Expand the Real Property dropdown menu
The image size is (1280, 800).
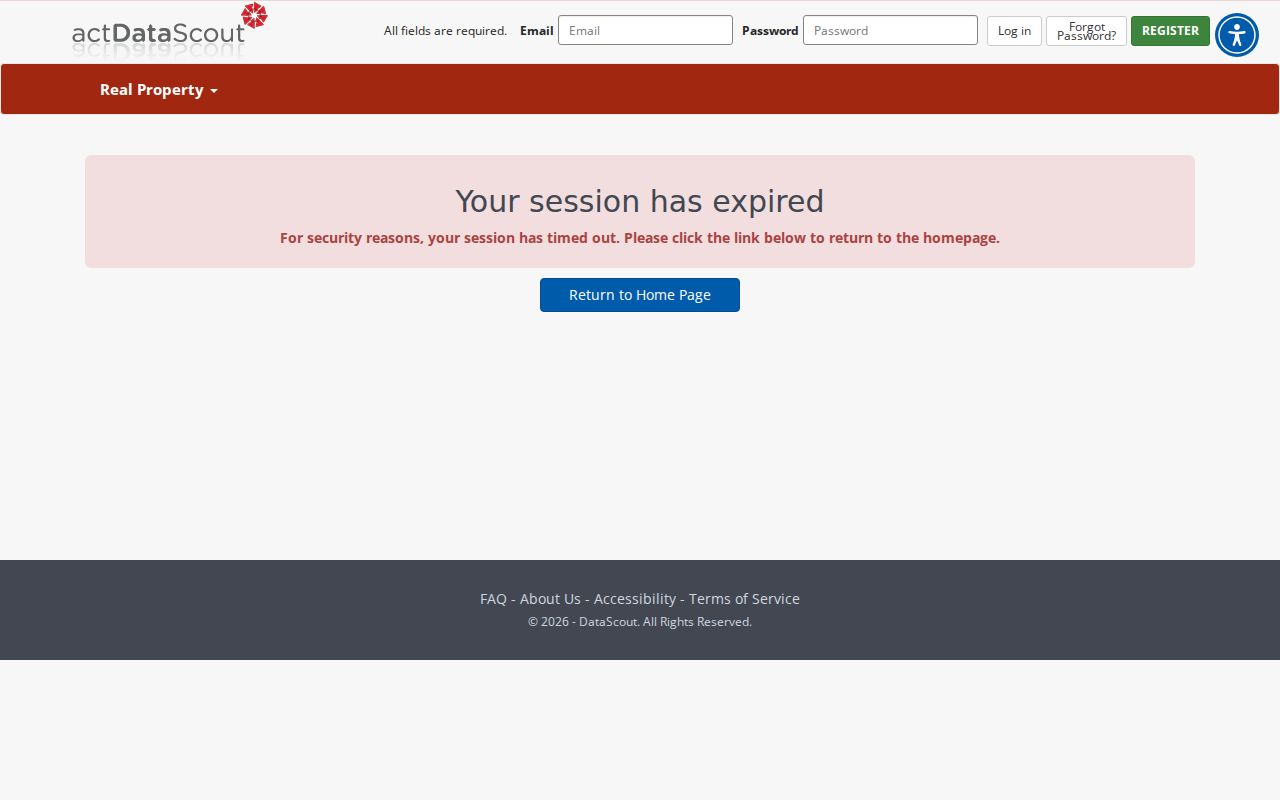(x=158, y=90)
